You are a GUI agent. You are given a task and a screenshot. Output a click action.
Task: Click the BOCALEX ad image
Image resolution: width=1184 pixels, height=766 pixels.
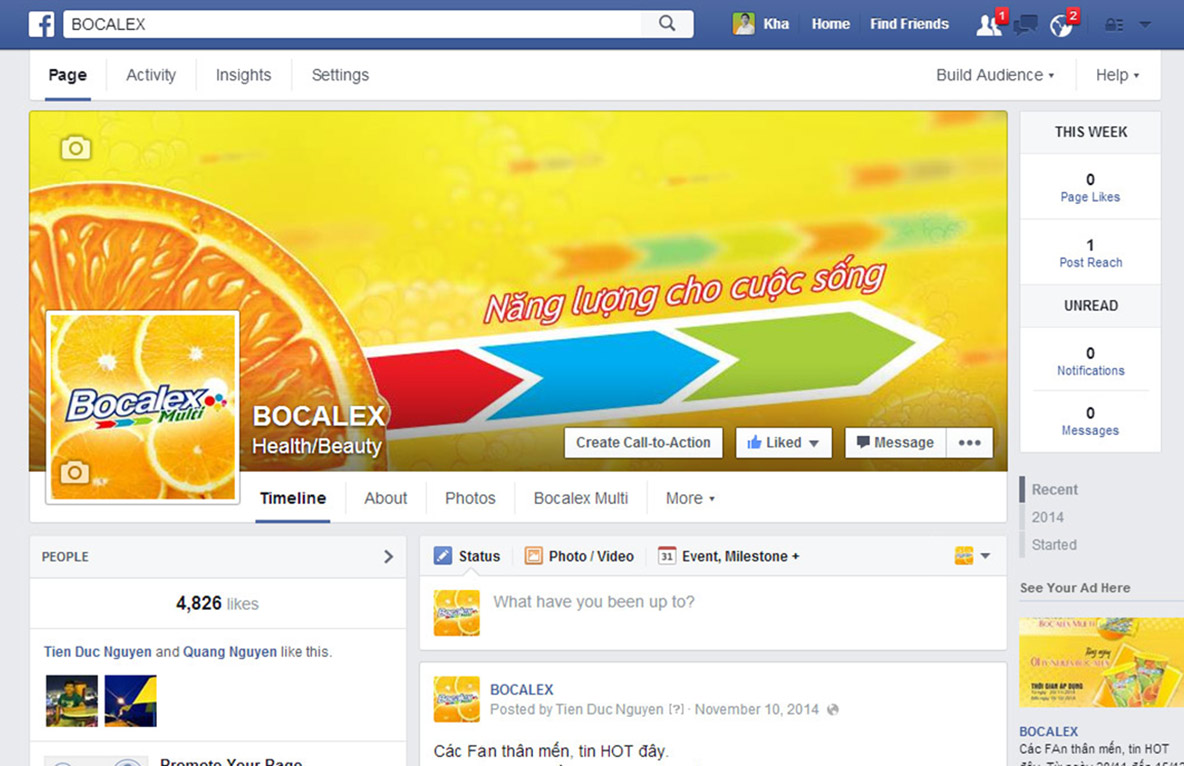(1101, 663)
